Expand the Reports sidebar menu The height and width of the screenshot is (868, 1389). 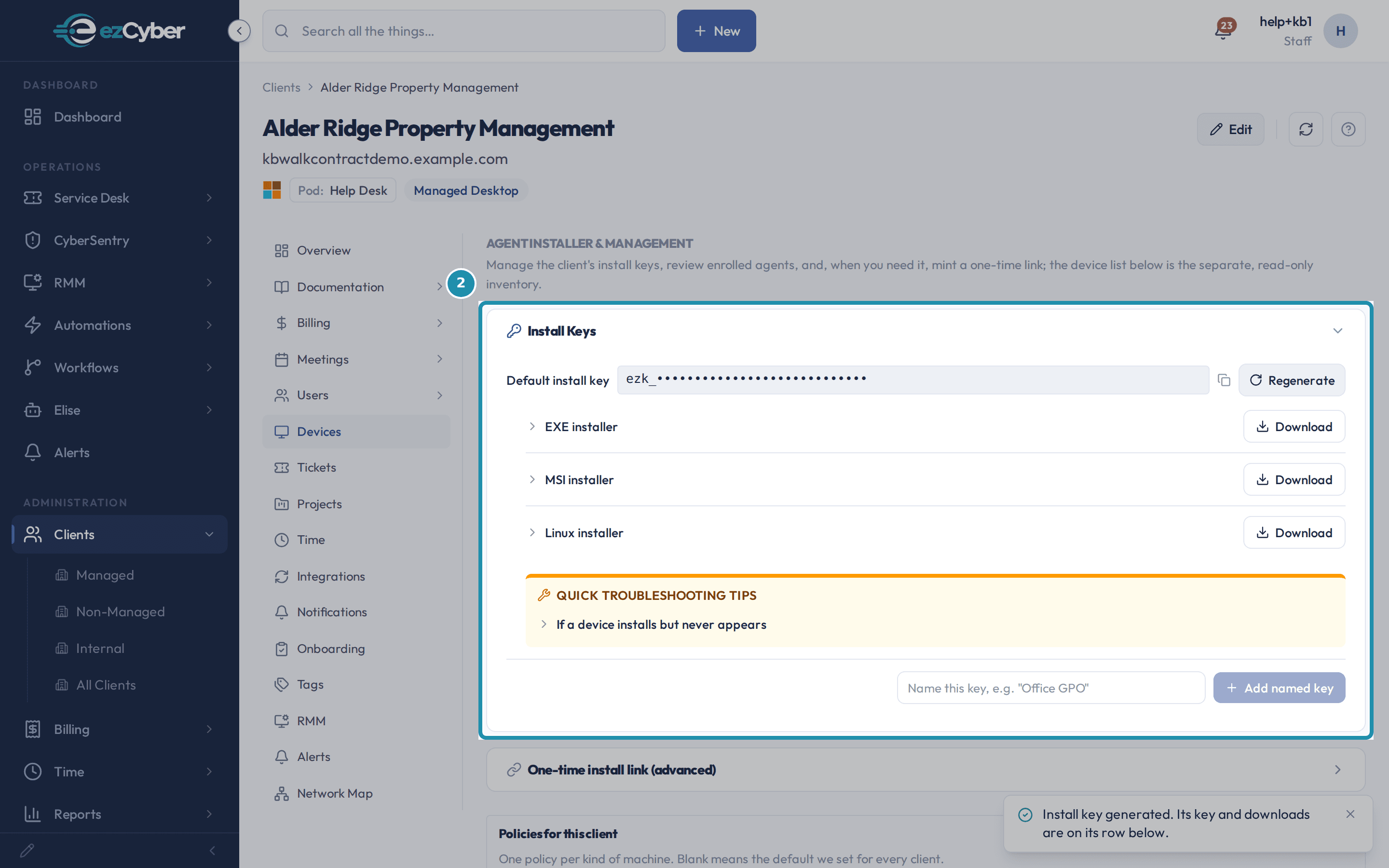(x=120, y=814)
